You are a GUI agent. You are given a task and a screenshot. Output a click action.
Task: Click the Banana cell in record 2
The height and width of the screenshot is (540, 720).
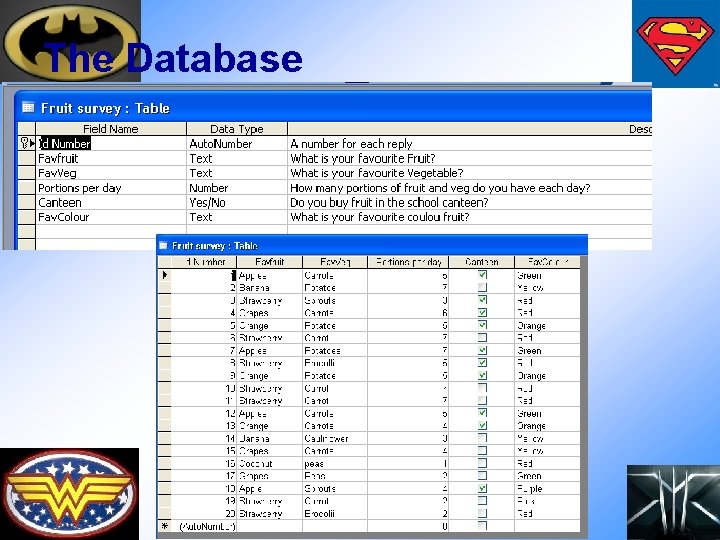[x=270, y=288]
